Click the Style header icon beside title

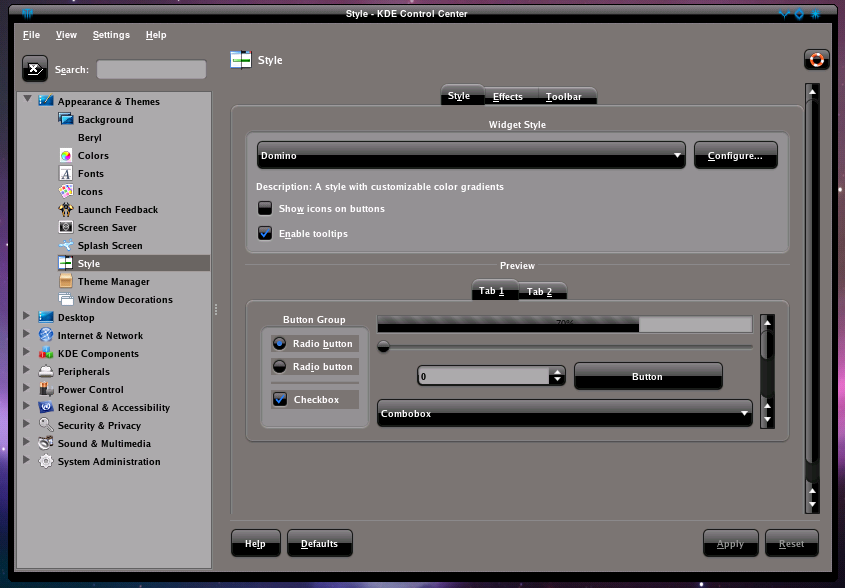tap(241, 60)
